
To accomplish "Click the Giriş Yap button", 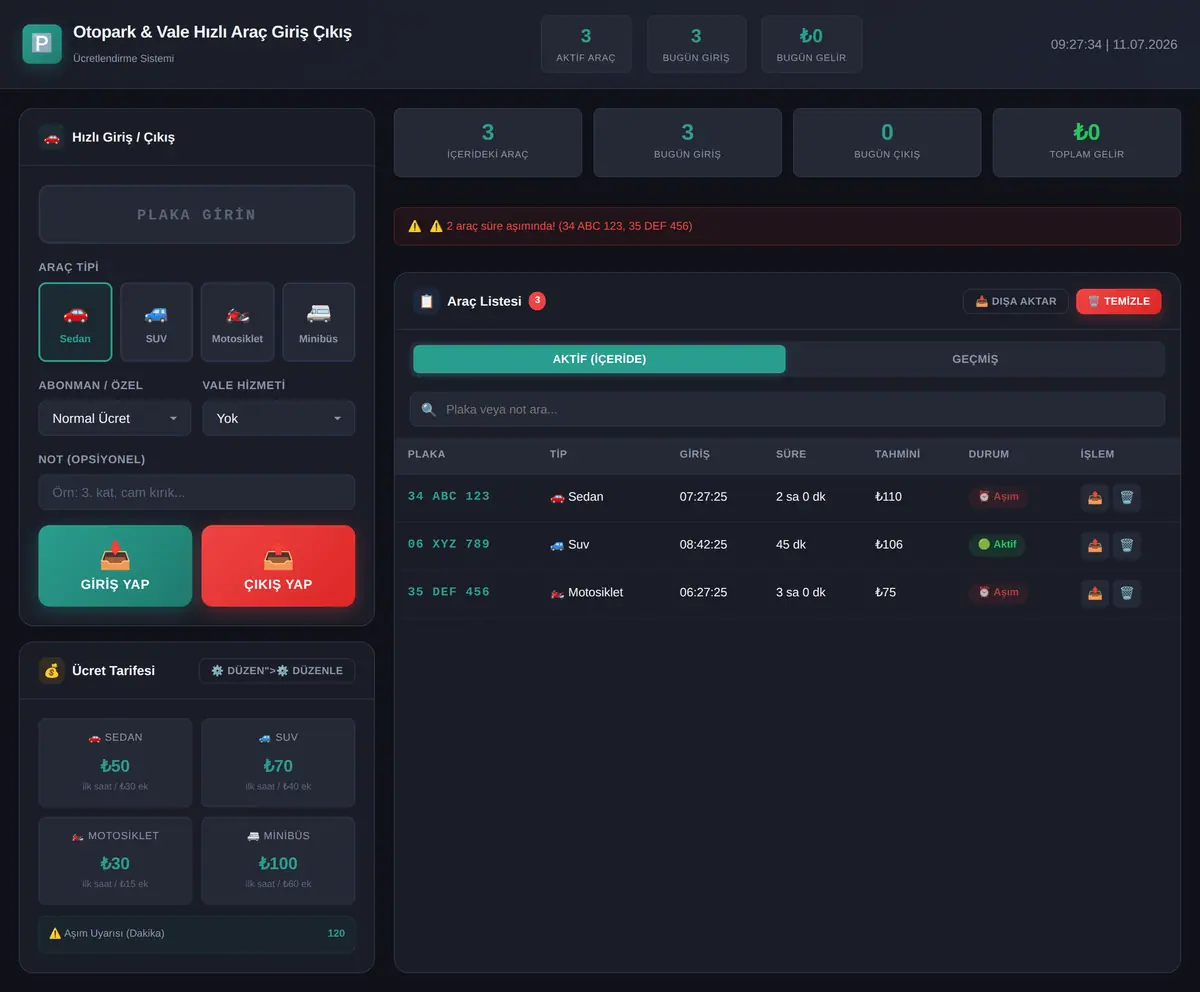I will coord(115,566).
